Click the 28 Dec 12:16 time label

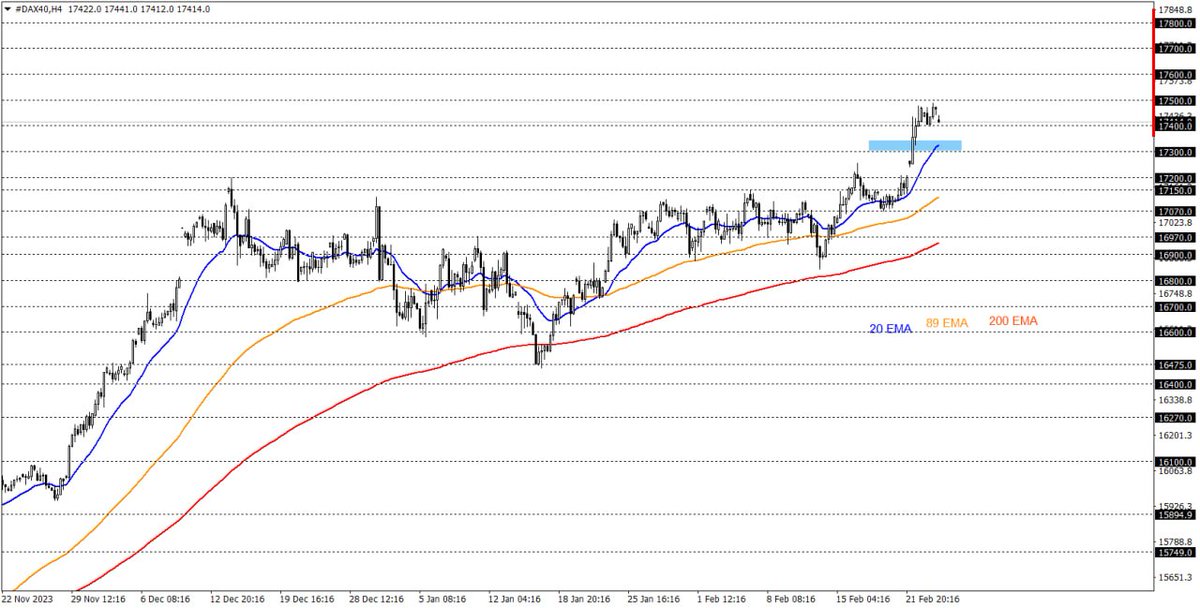pos(377,599)
